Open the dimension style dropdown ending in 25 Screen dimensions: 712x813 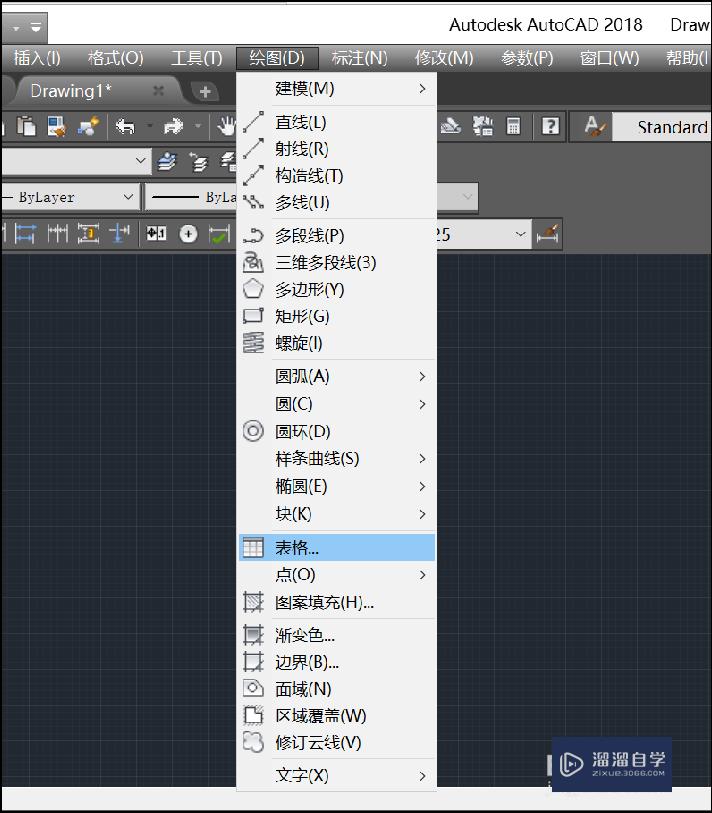click(520, 234)
